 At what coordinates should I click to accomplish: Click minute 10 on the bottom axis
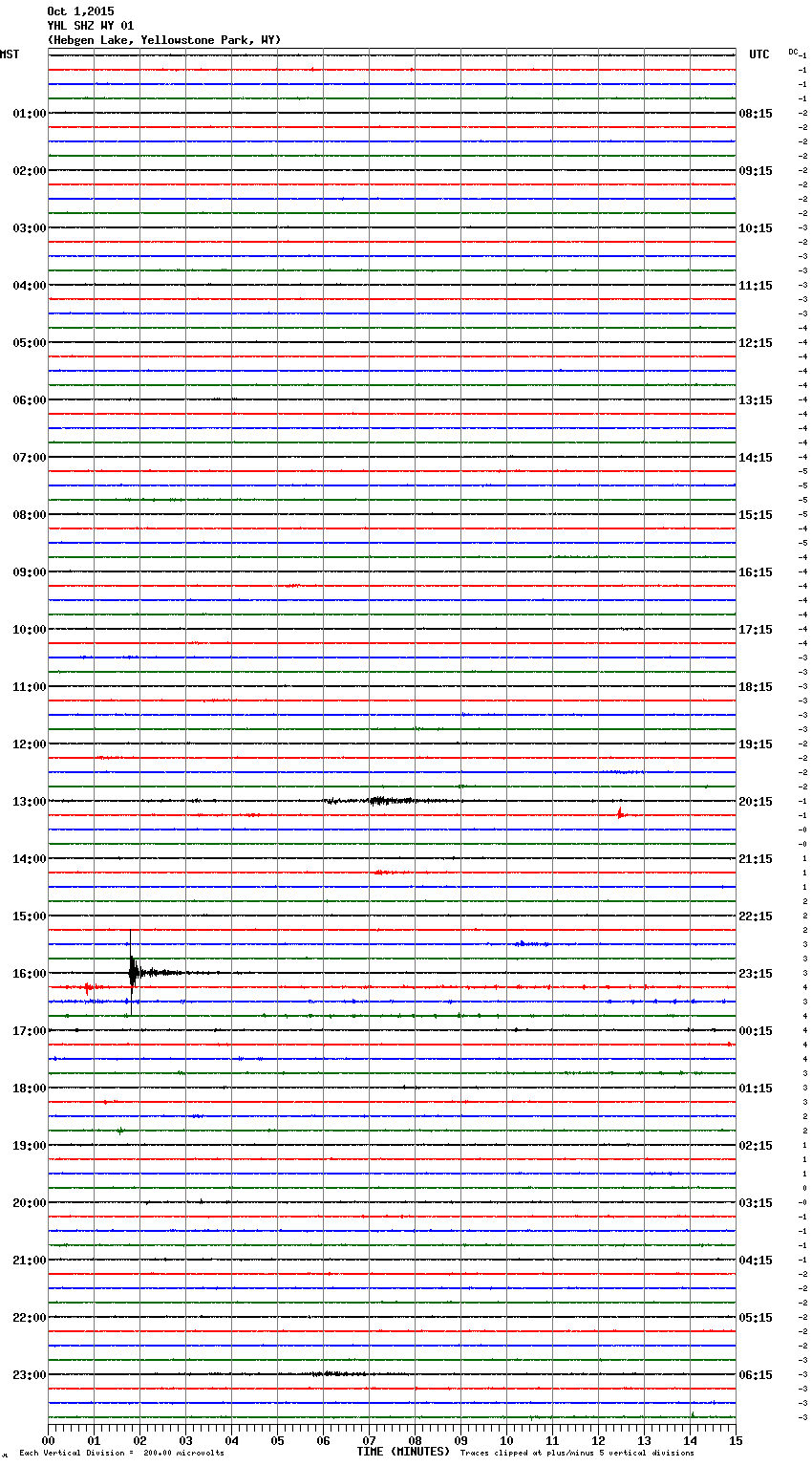pos(506,1439)
